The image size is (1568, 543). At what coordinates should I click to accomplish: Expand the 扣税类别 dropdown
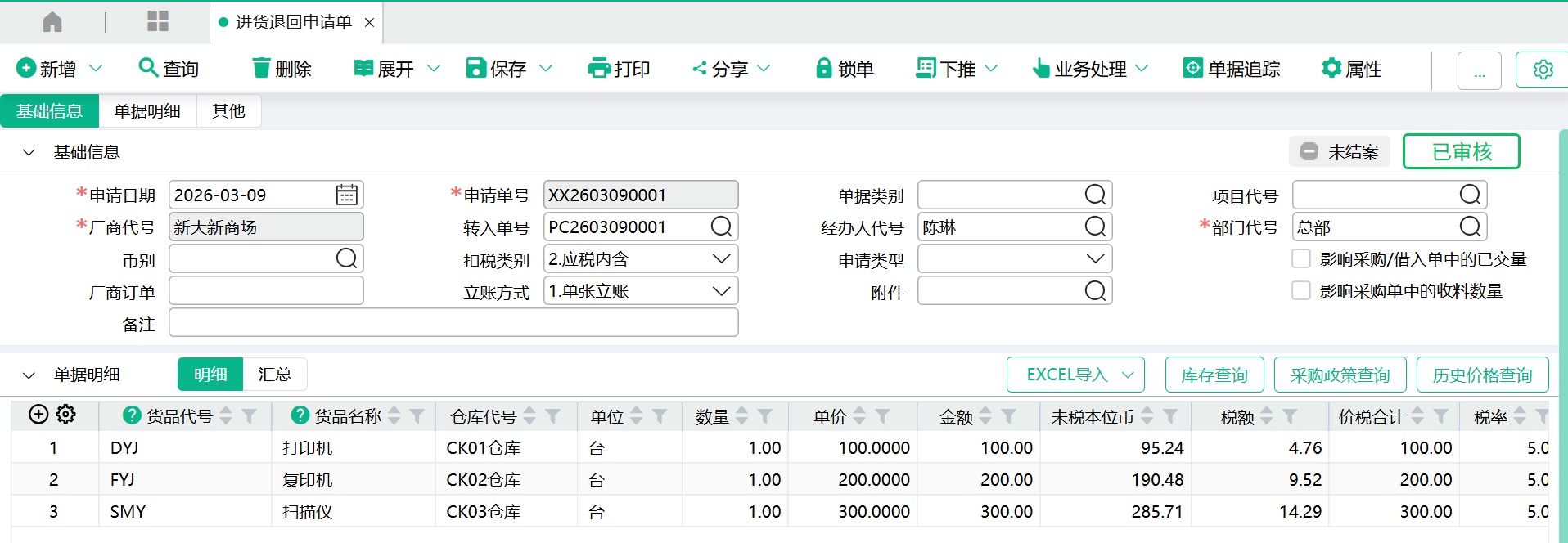point(721,259)
